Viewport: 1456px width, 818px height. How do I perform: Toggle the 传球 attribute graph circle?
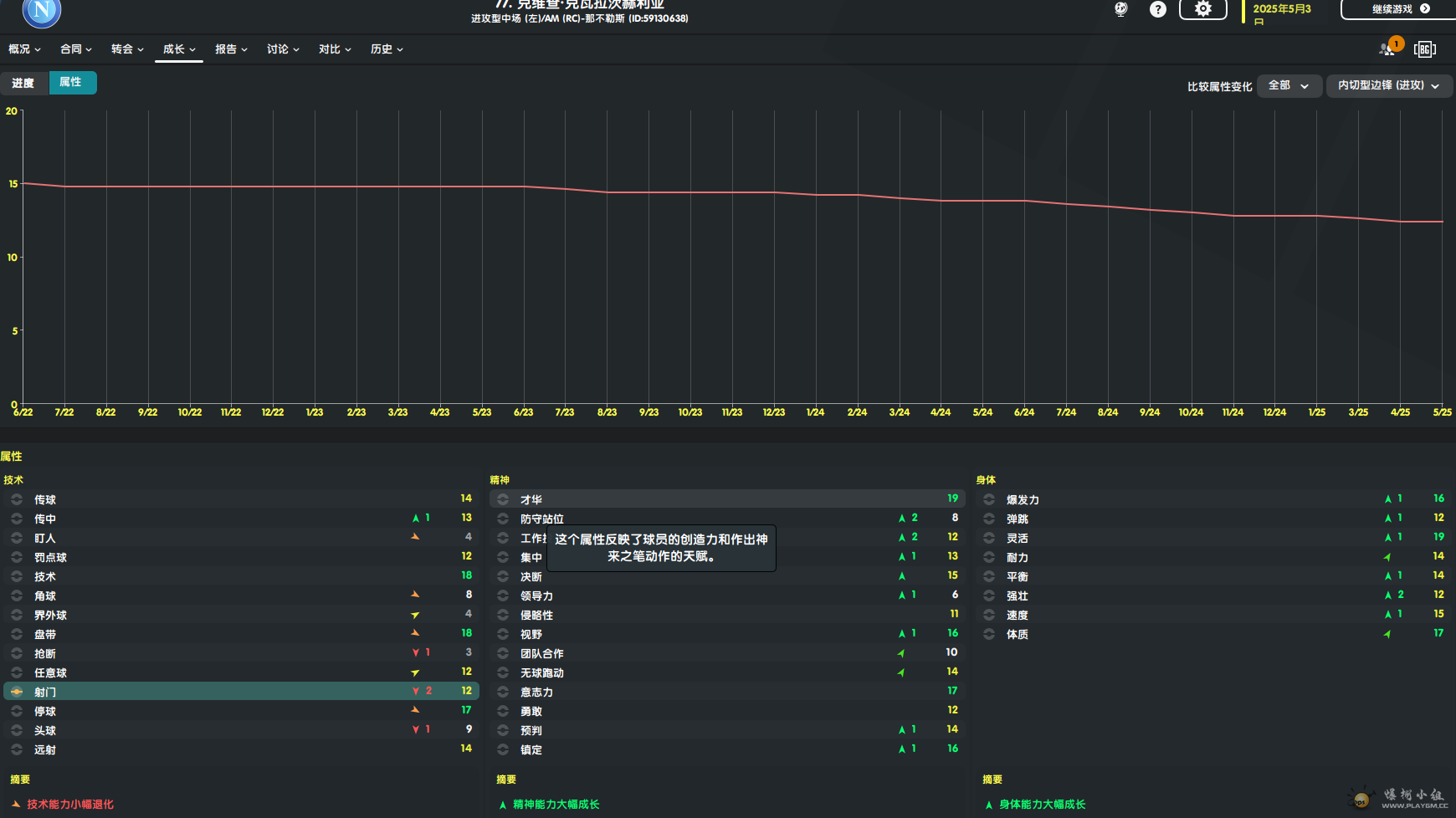[x=17, y=499]
